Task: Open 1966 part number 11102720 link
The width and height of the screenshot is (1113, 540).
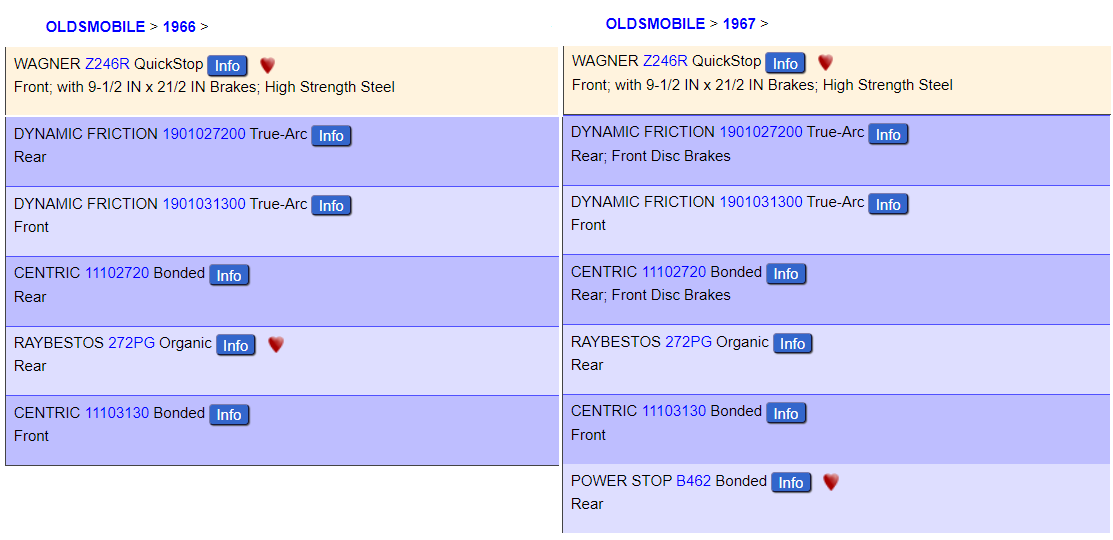Action: (117, 273)
